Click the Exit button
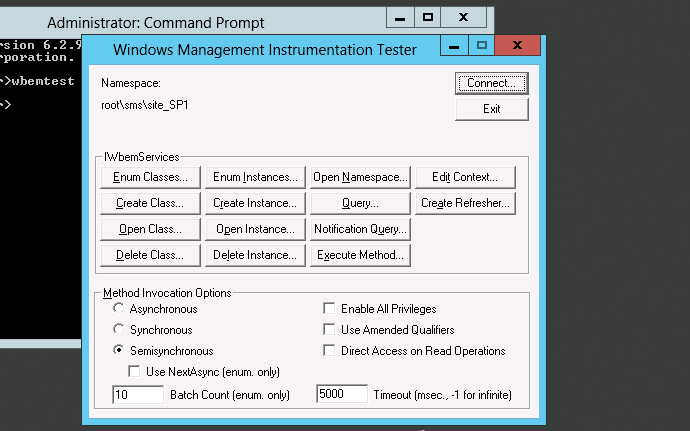 pos(492,109)
